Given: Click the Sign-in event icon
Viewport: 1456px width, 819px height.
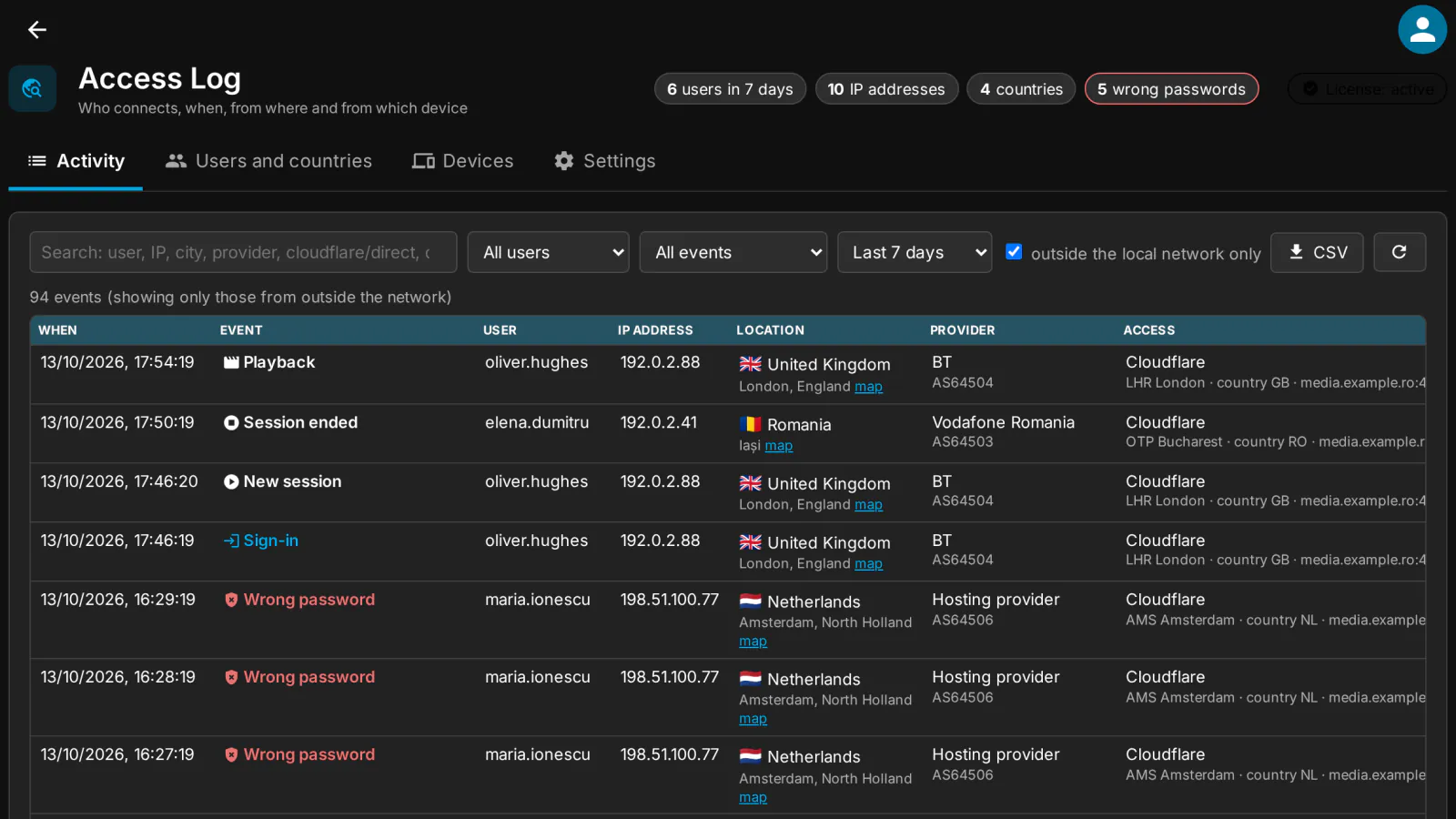Looking at the screenshot, I should 231,541.
